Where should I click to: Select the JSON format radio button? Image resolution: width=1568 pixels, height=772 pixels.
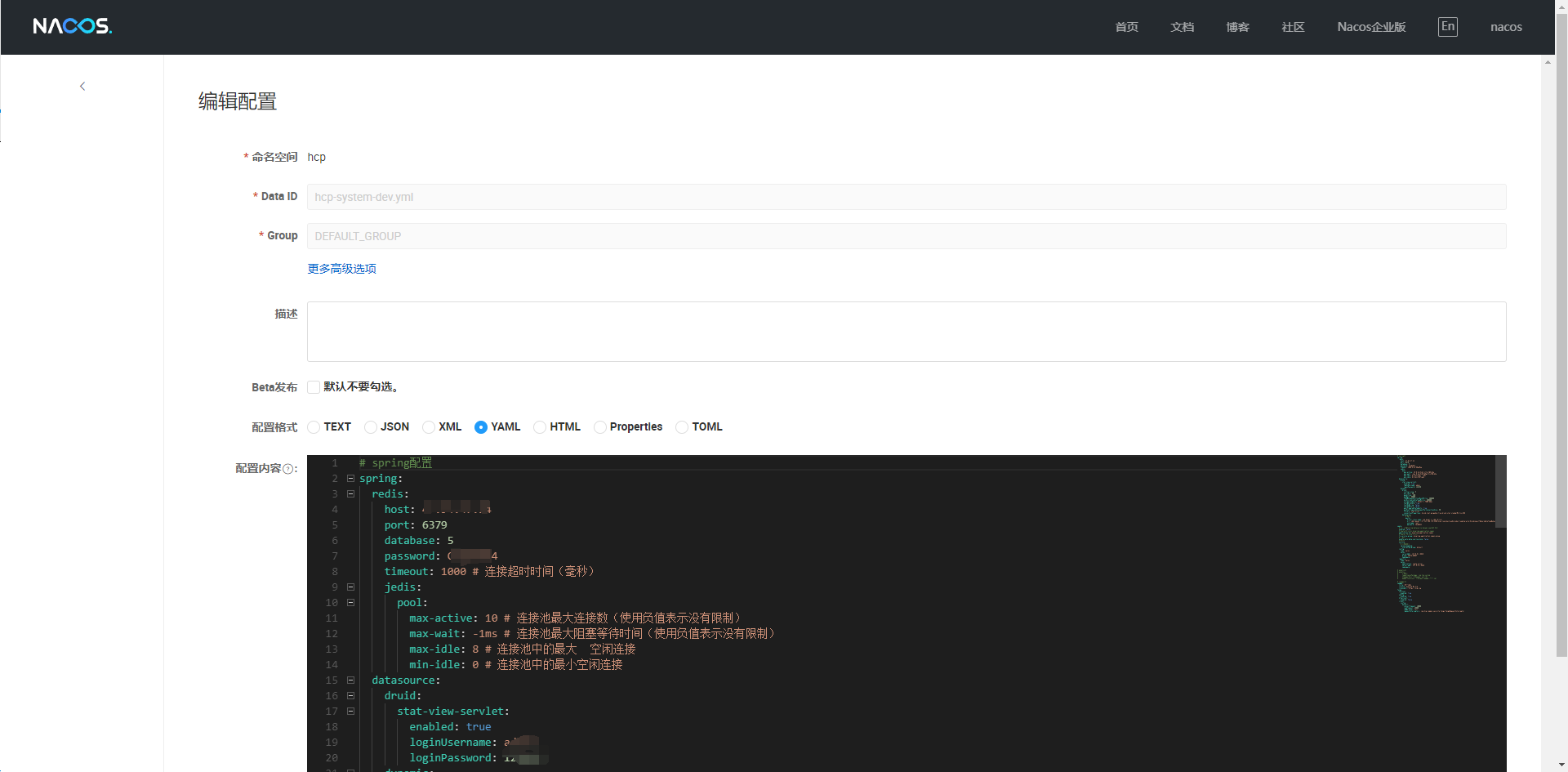point(371,427)
